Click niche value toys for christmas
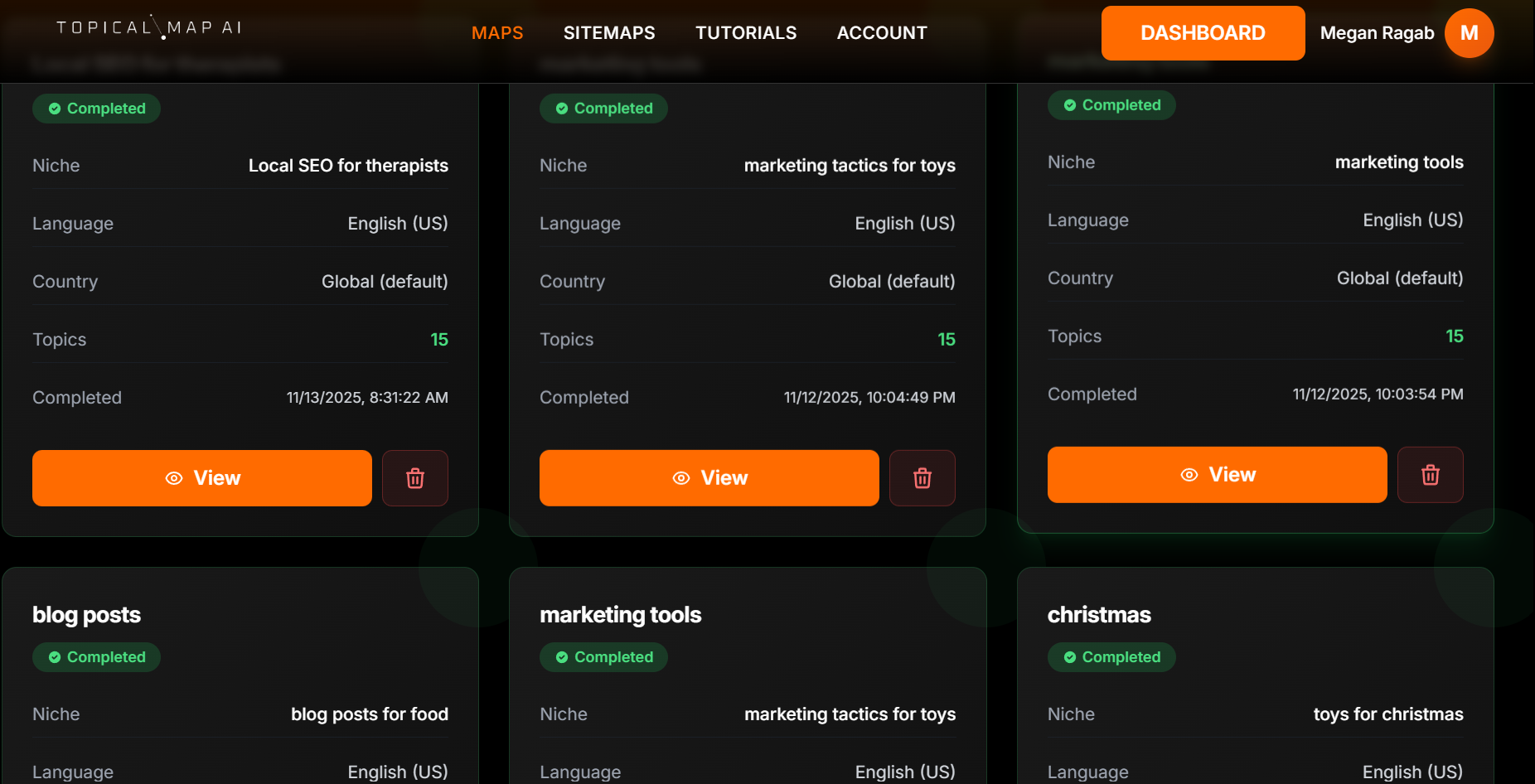This screenshot has width=1535, height=784. 1388,714
